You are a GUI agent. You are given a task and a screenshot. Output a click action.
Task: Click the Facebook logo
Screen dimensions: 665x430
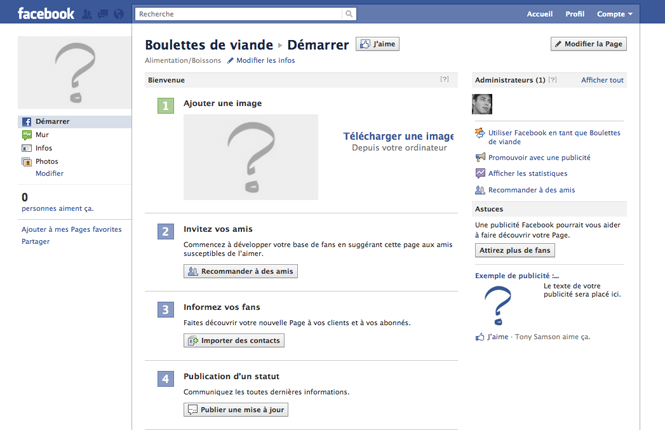click(x=46, y=14)
